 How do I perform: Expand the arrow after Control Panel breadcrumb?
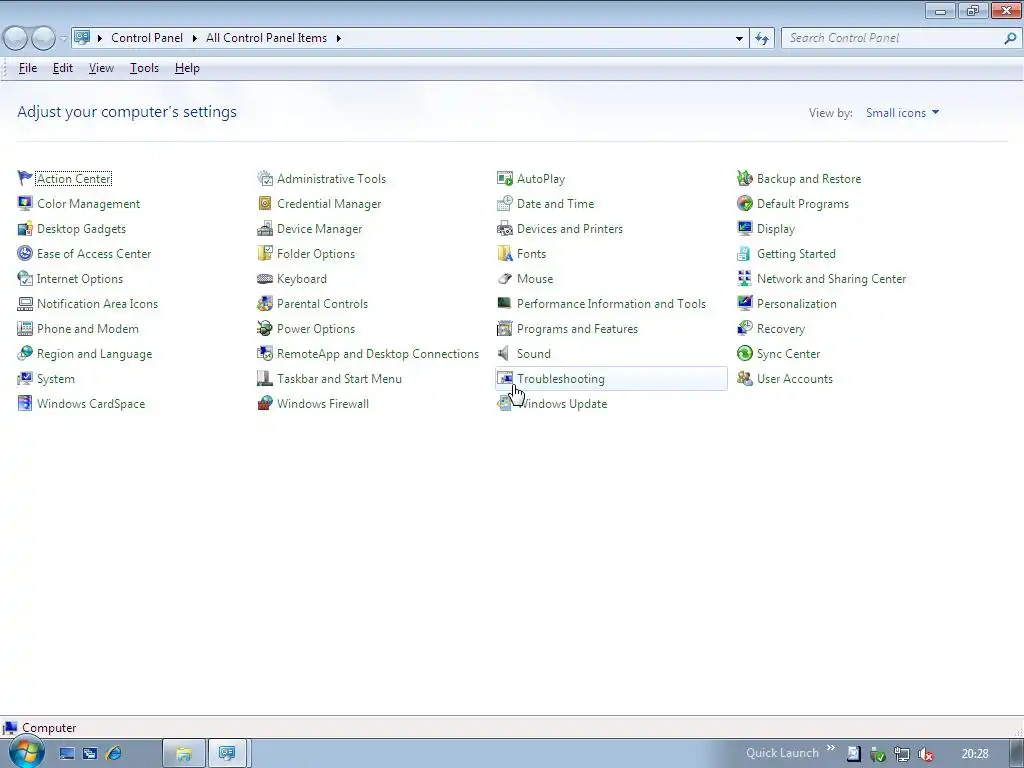click(195, 39)
